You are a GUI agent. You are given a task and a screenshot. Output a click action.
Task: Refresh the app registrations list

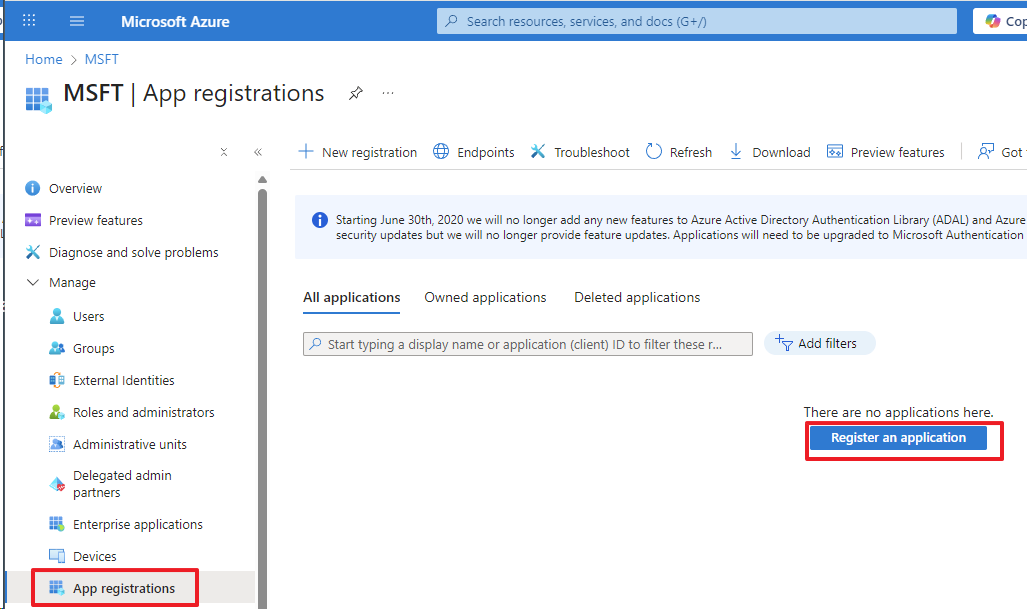point(678,152)
